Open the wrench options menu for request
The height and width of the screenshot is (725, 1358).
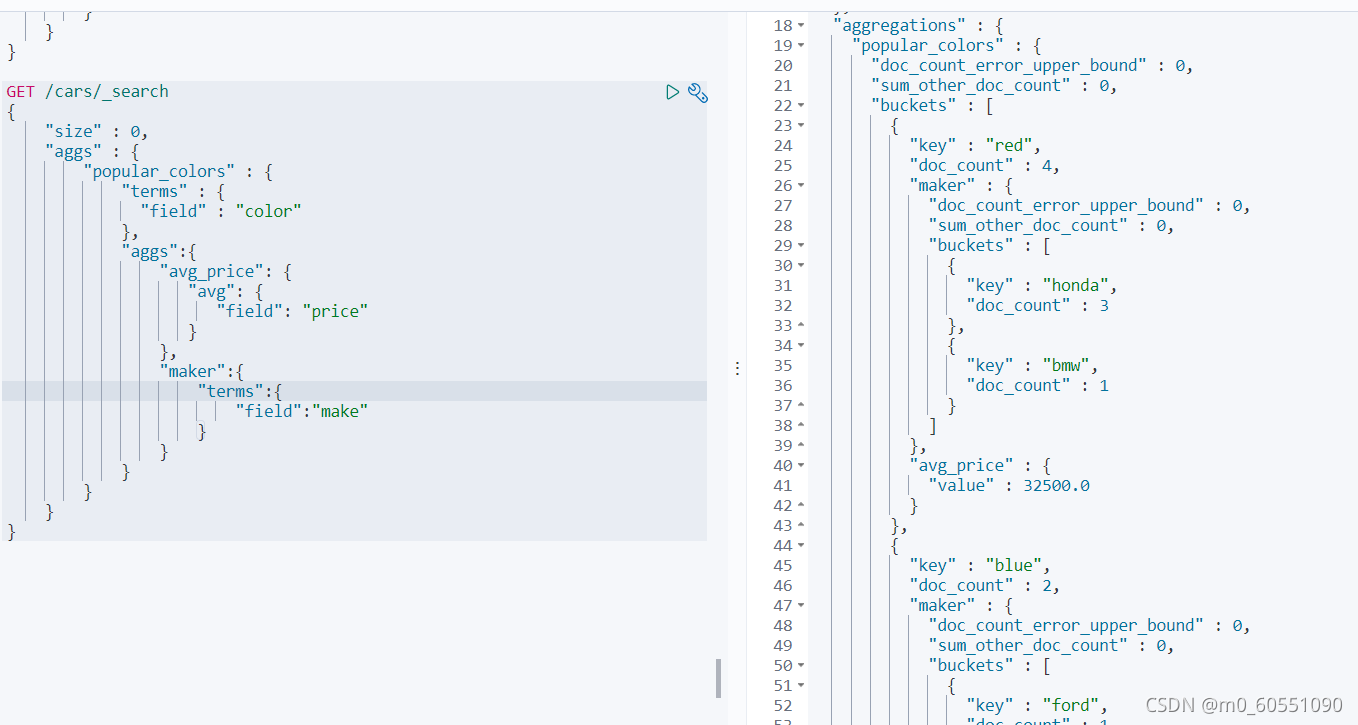pyautogui.click(x=698, y=93)
